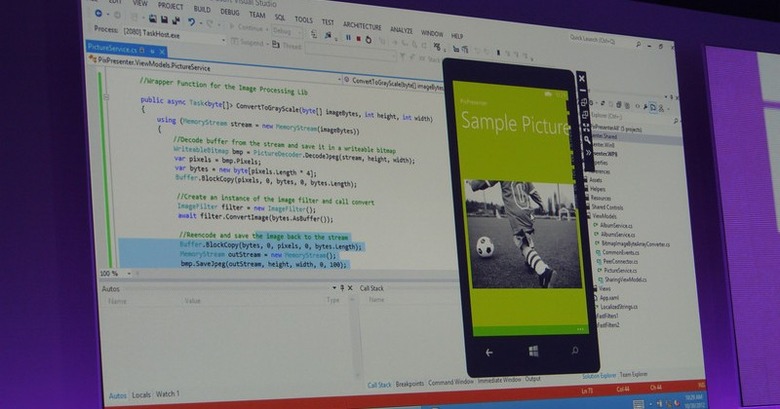Screen dimensions: 780x409
Task: Click the Save All icon
Action: tap(176, 20)
